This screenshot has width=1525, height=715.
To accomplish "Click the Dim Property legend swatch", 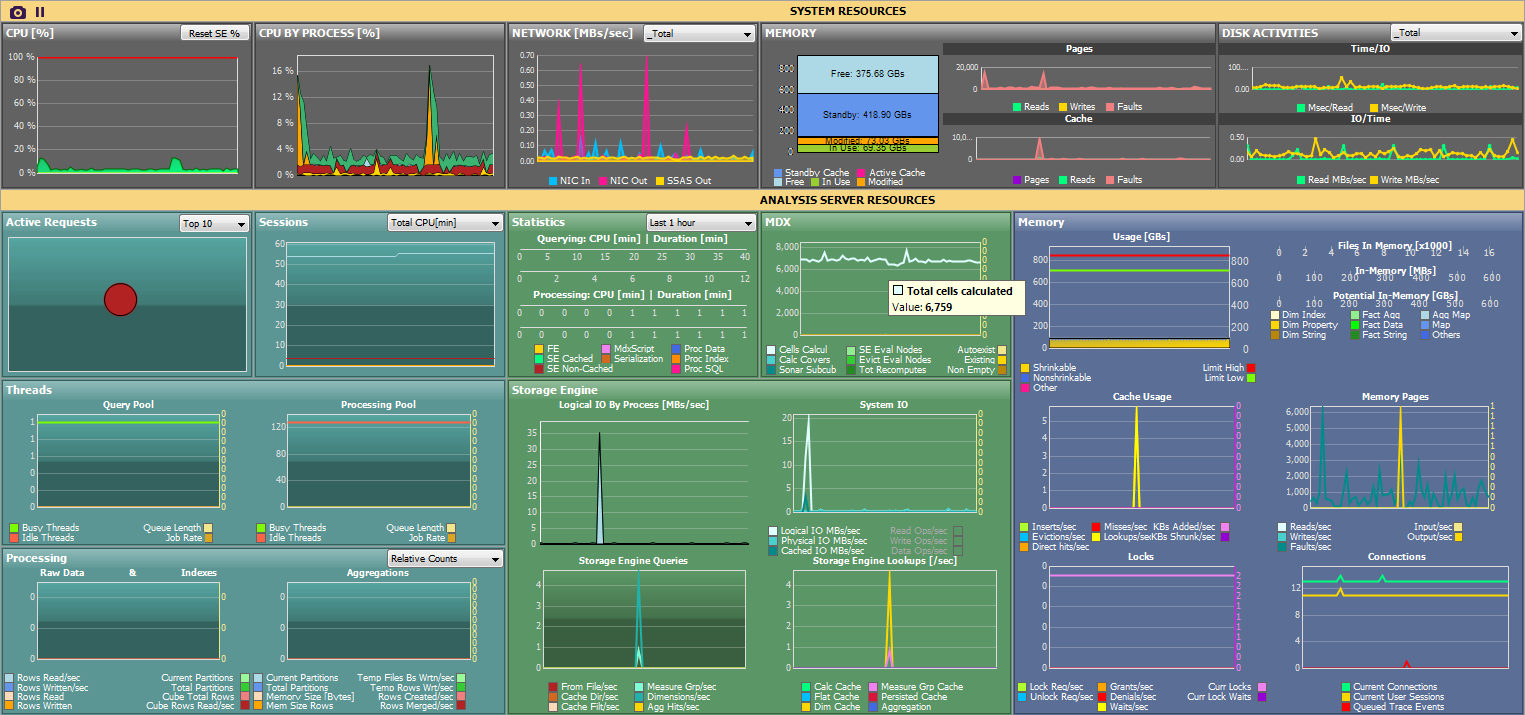I will click(1274, 325).
